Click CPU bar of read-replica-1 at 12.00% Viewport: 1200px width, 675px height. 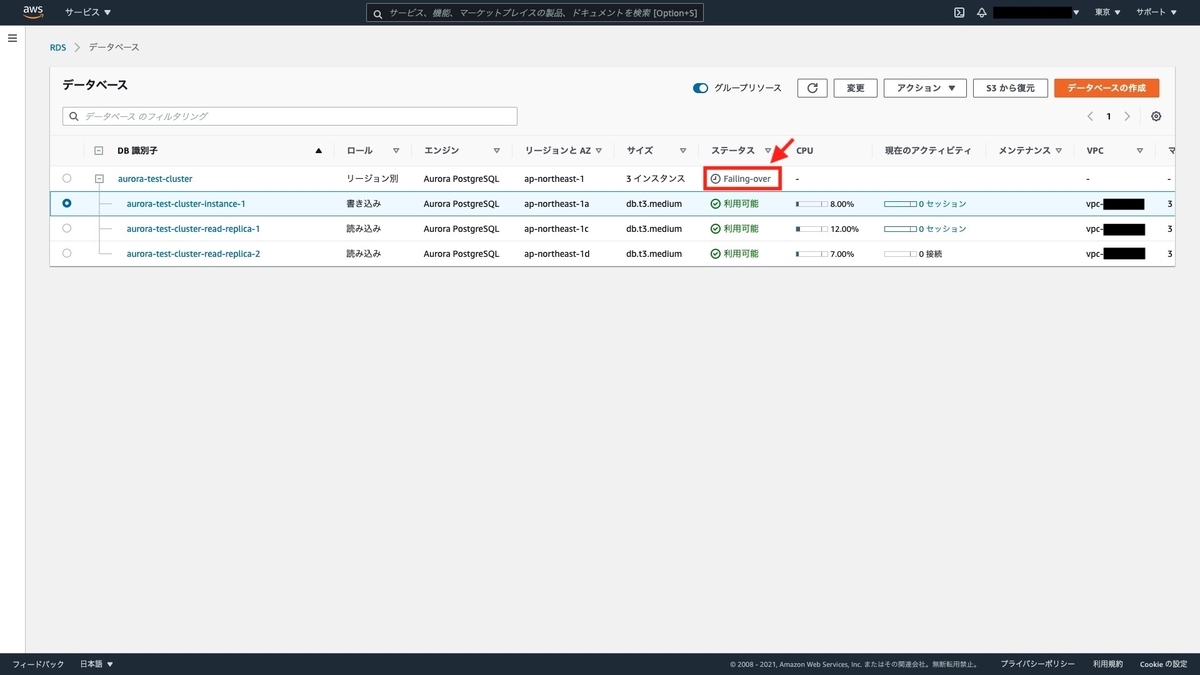(x=811, y=229)
